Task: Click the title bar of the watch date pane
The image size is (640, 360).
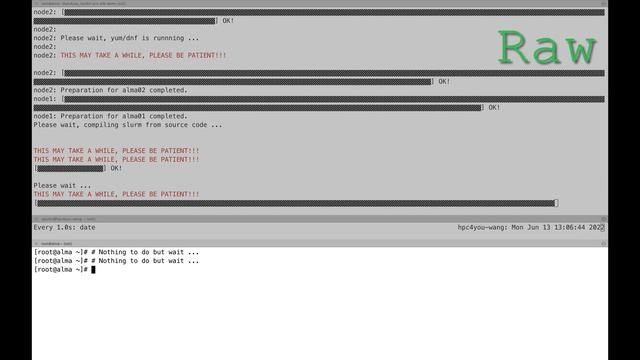Action: coord(320,219)
